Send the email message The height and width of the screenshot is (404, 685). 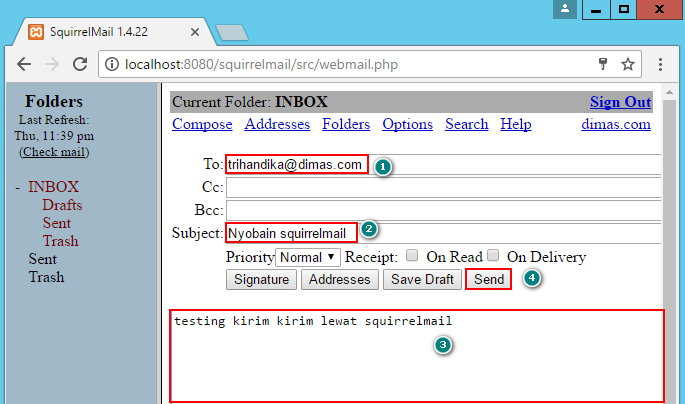pyautogui.click(x=488, y=280)
